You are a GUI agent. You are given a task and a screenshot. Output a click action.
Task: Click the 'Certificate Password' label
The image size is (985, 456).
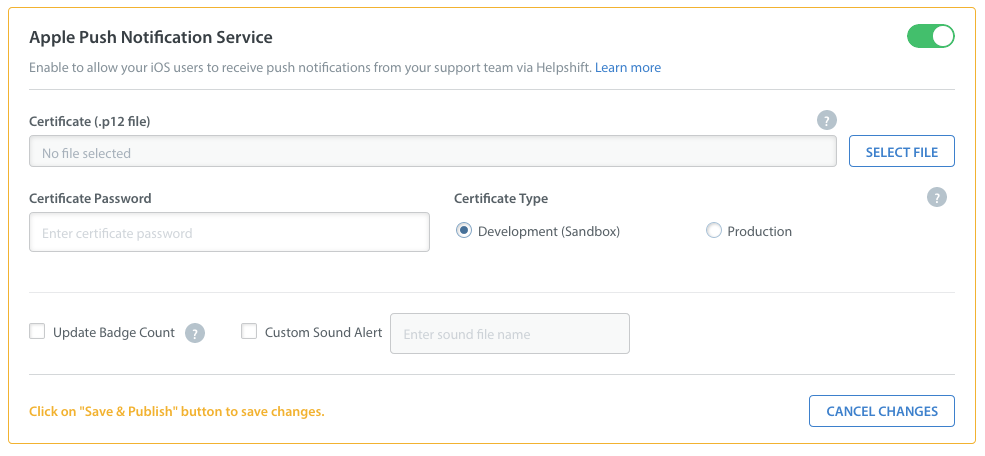pyautogui.click(x=90, y=198)
